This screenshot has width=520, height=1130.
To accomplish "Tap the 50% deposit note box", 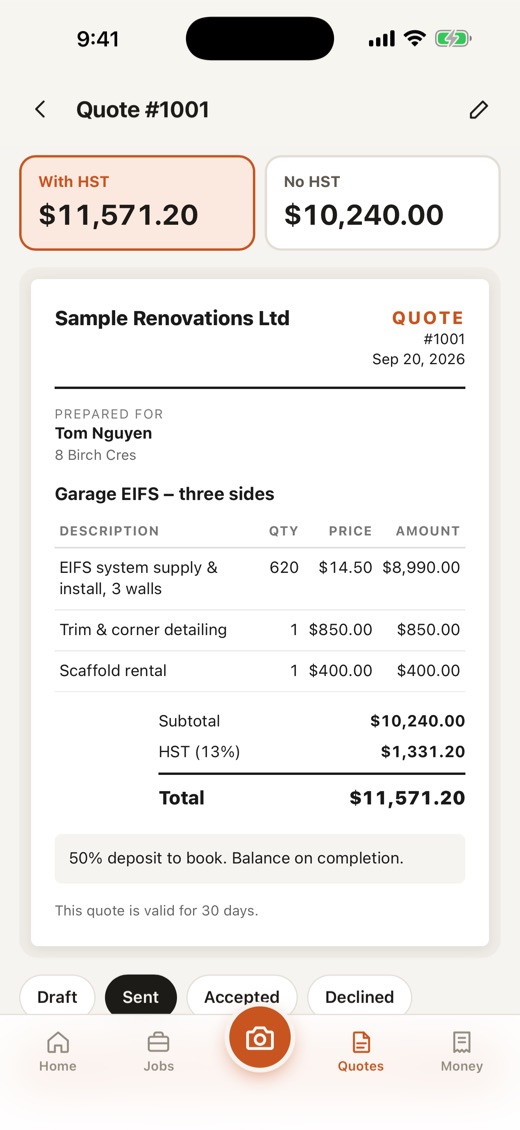I will click(x=260, y=858).
